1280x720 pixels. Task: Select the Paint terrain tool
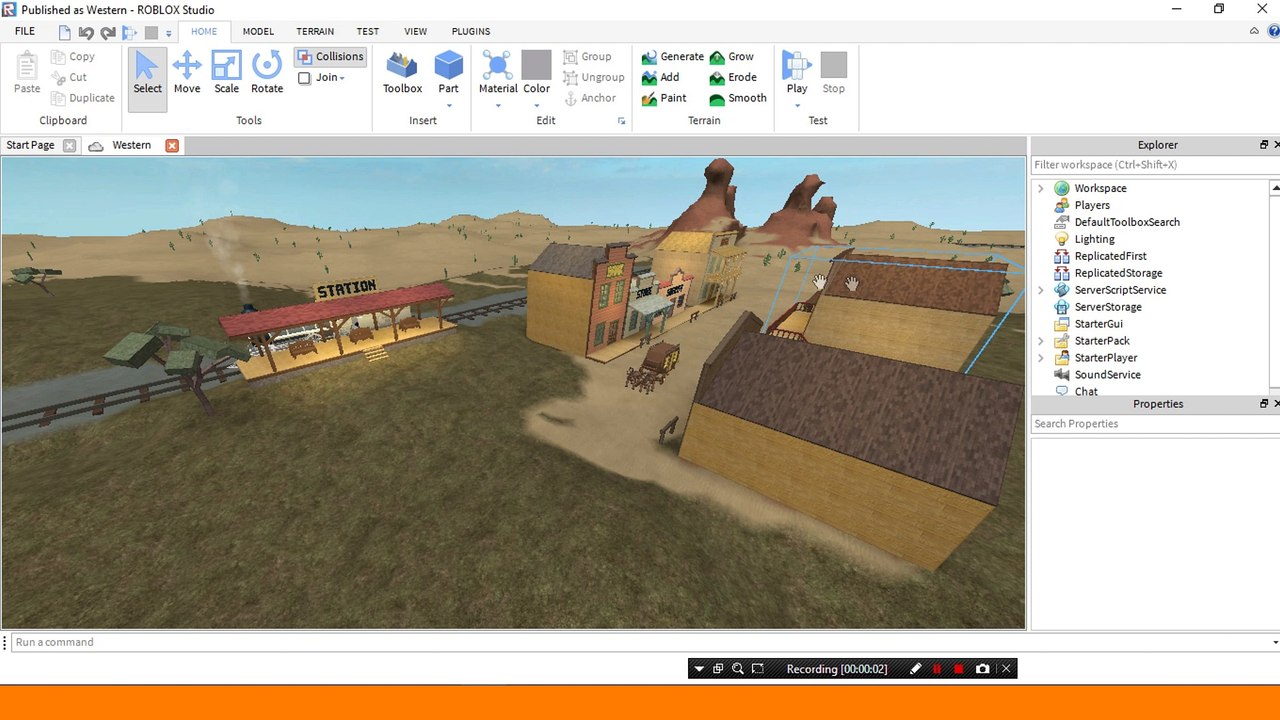click(x=664, y=98)
